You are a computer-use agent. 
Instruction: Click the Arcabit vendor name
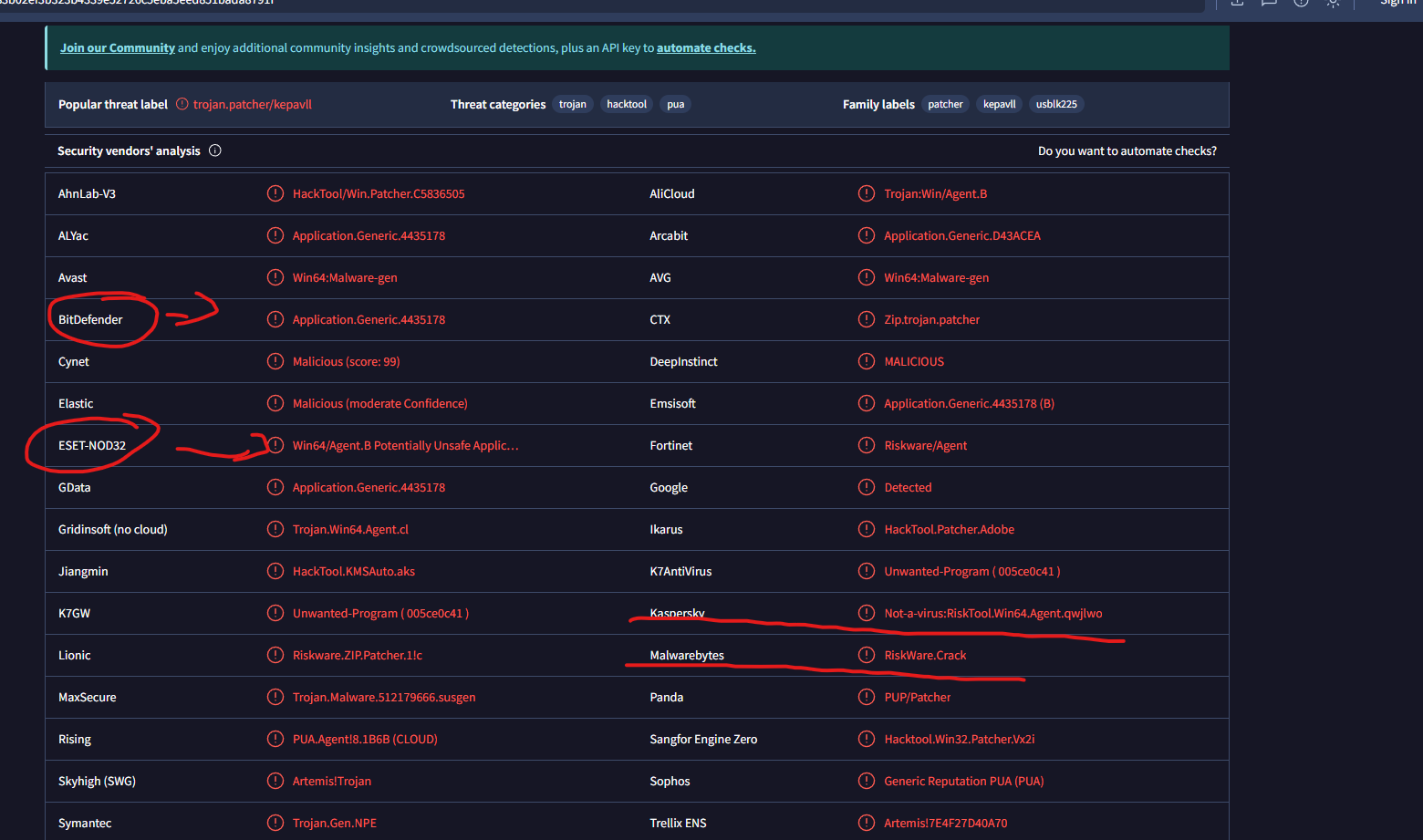[669, 235]
